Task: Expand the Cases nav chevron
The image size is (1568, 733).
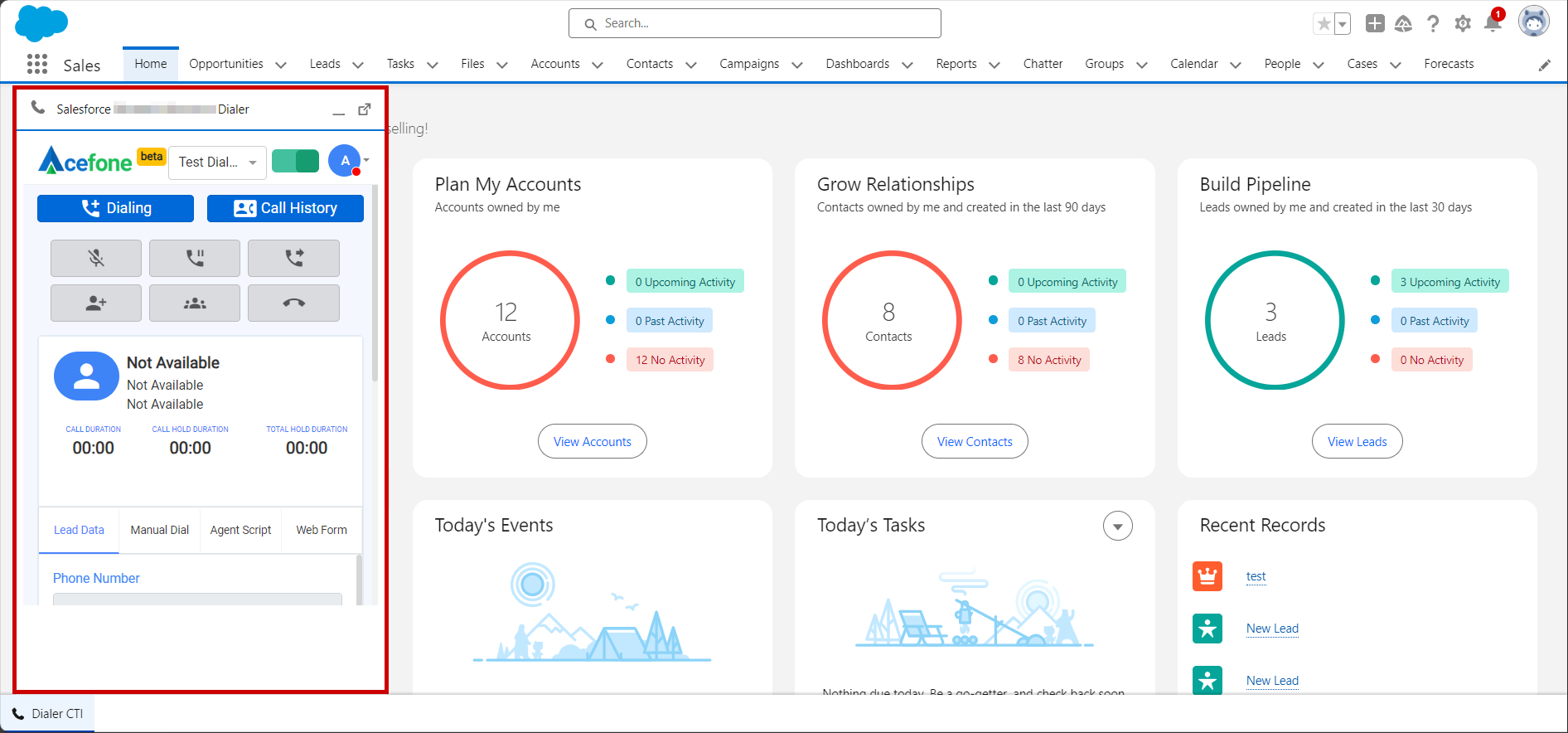Action: [1396, 65]
